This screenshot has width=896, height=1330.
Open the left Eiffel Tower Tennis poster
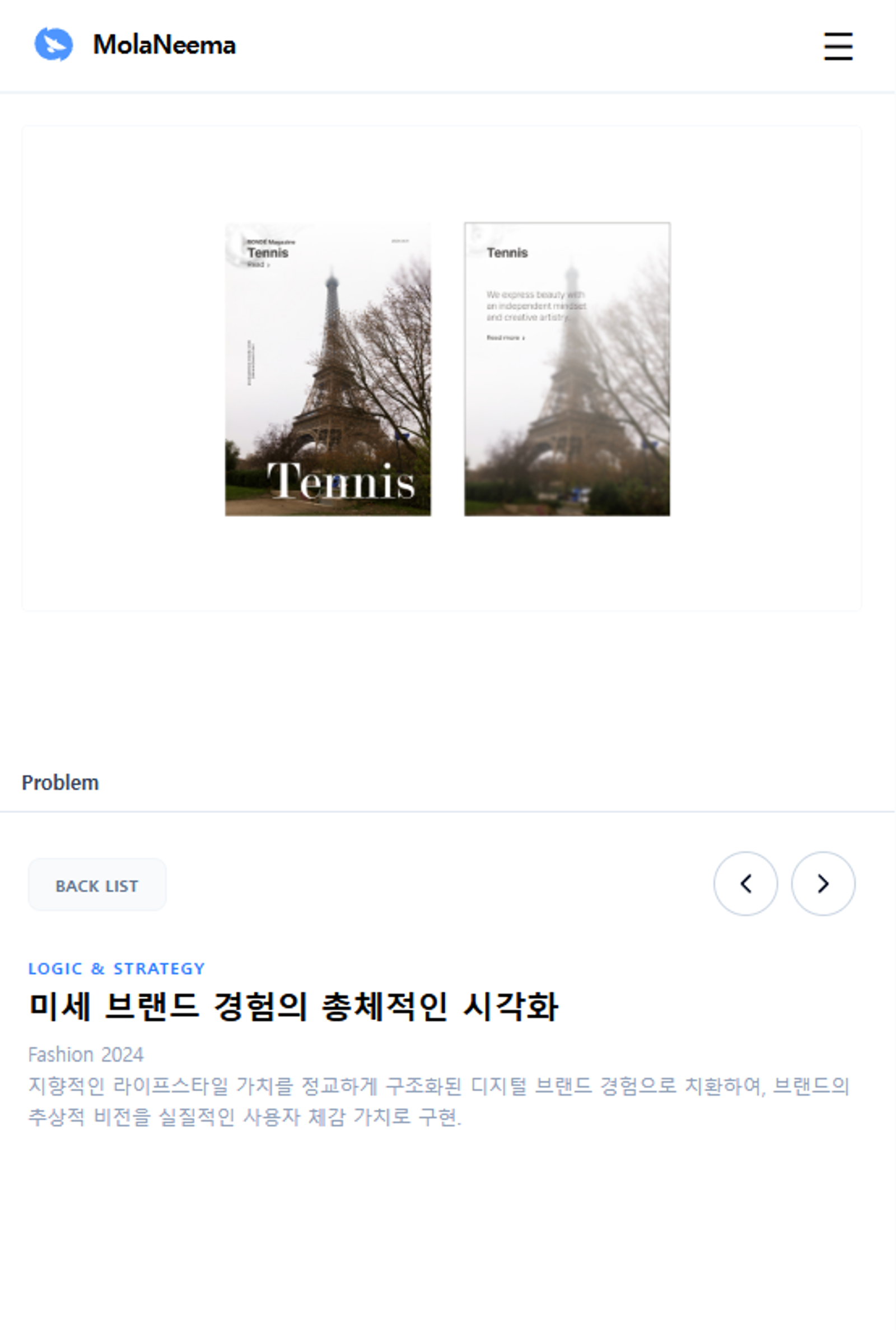coord(328,369)
